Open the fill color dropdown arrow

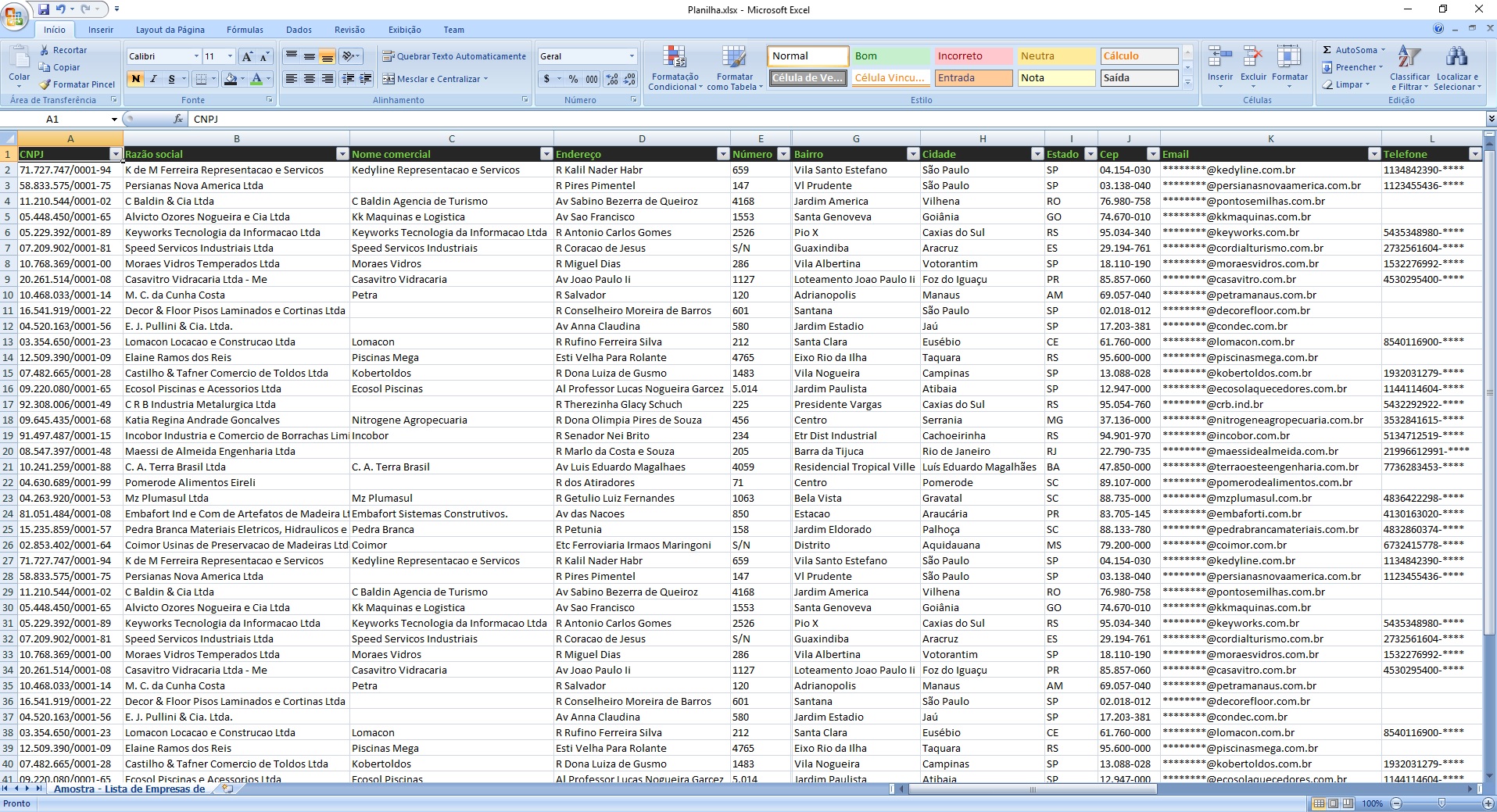point(242,79)
